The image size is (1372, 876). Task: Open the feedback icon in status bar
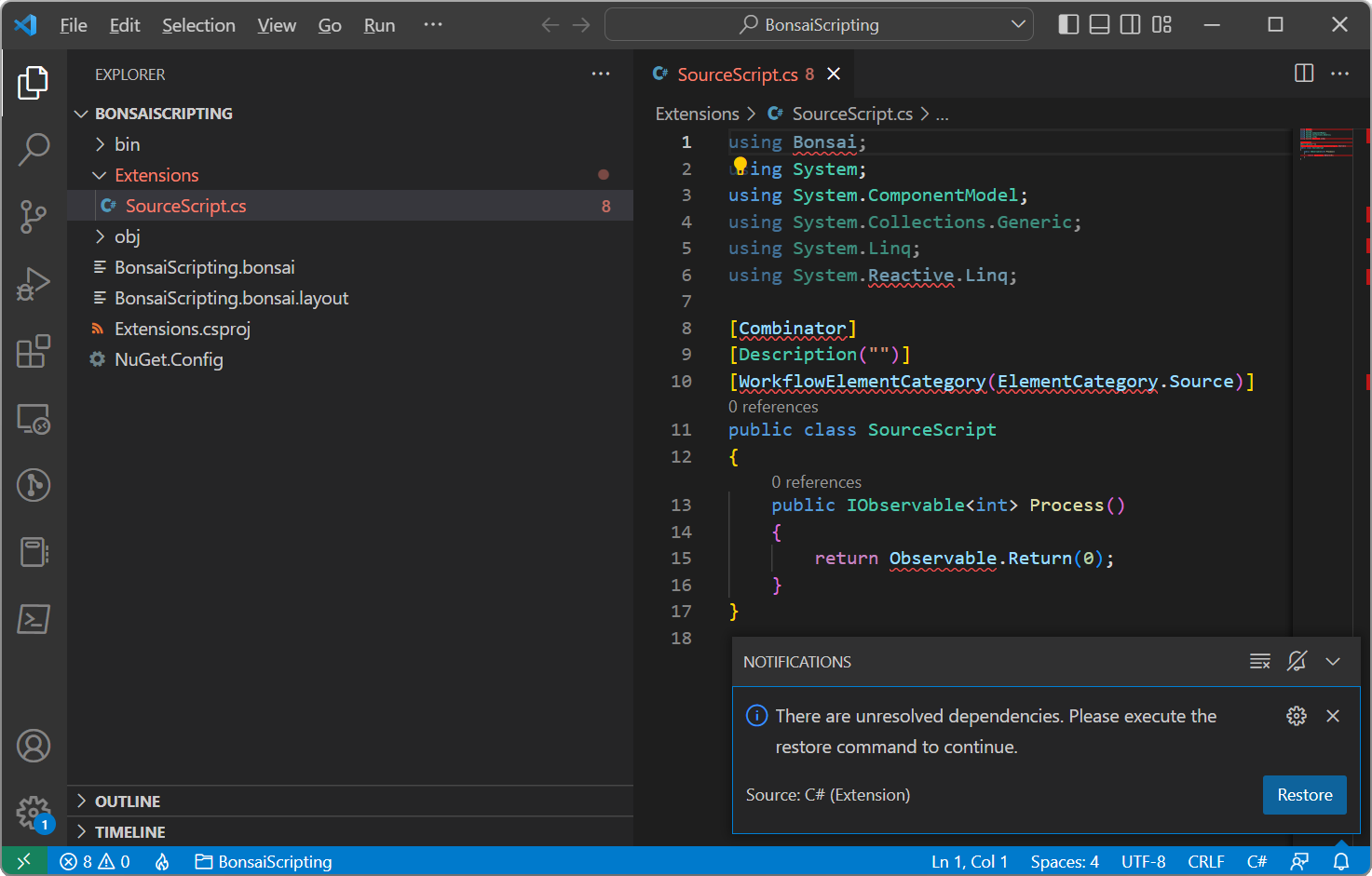click(x=1300, y=862)
